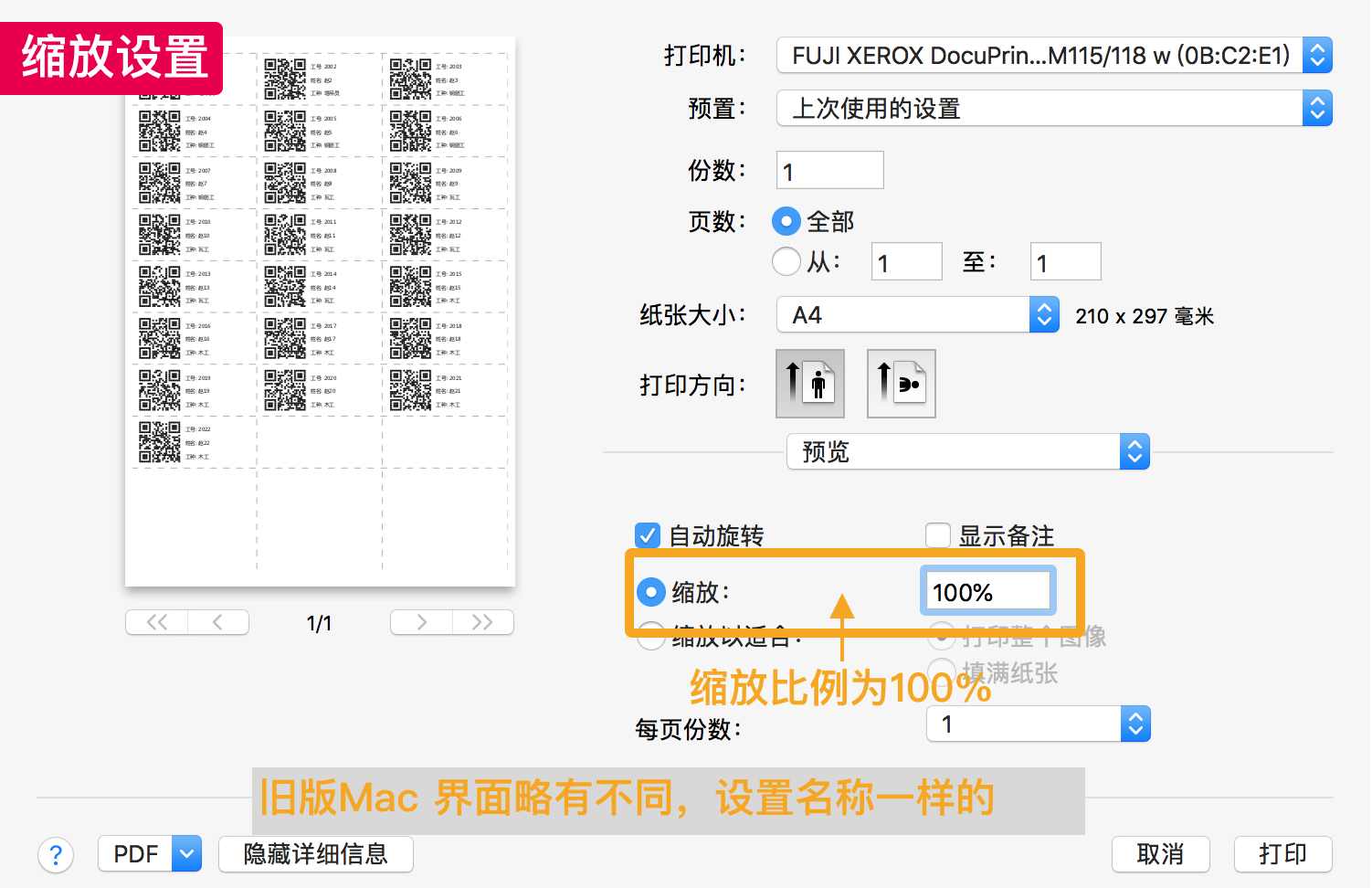Click the print preview page thumbnail

(x=320, y=312)
